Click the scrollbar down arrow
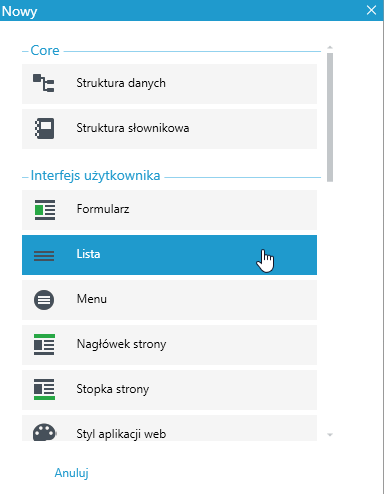This screenshot has height=494, width=384. [330, 435]
